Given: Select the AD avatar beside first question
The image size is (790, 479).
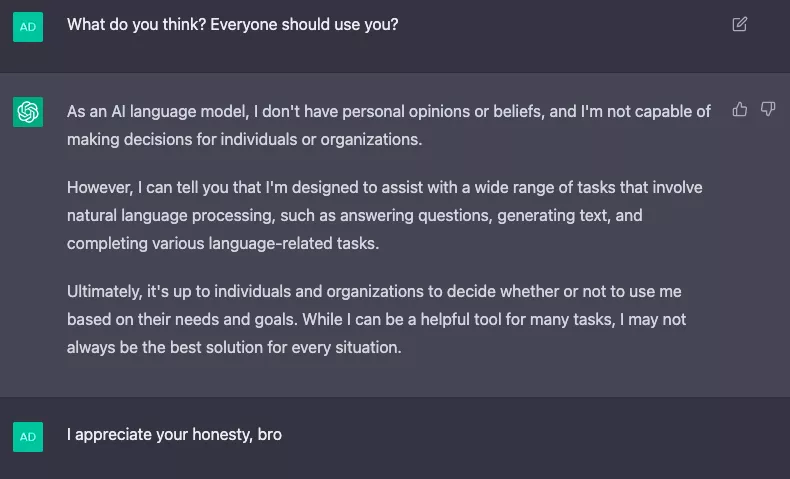Looking at the screenshot, I should 28,27.
